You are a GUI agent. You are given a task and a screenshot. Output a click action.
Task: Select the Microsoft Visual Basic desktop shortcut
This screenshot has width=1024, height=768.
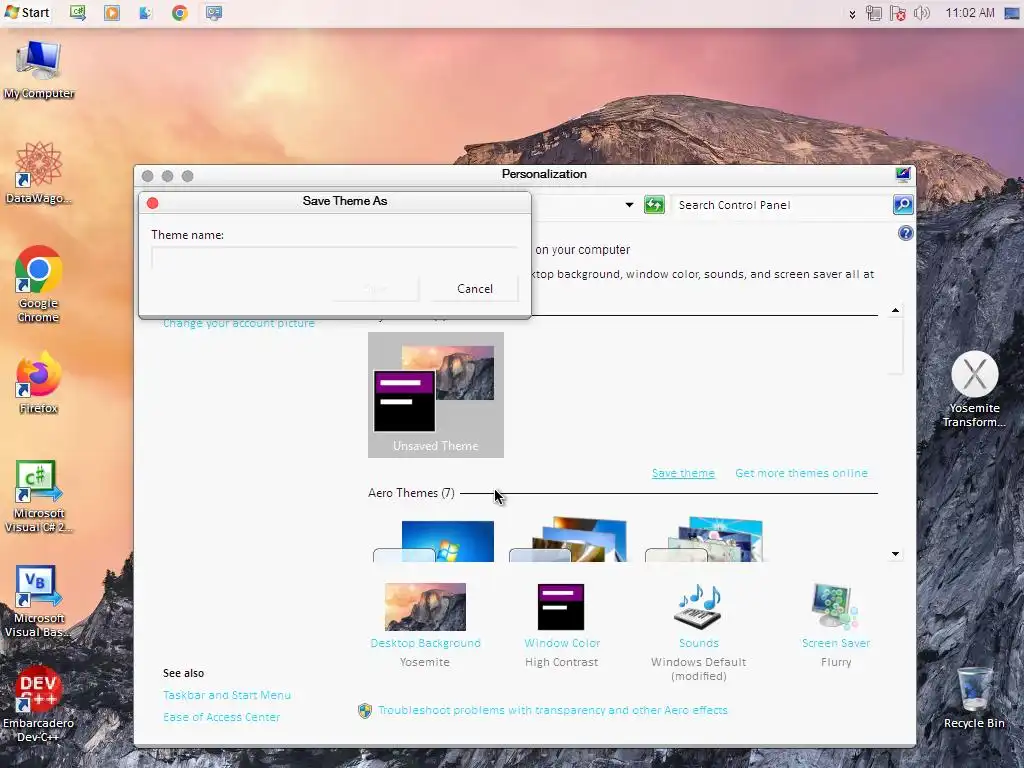click(x=39, y=601)
